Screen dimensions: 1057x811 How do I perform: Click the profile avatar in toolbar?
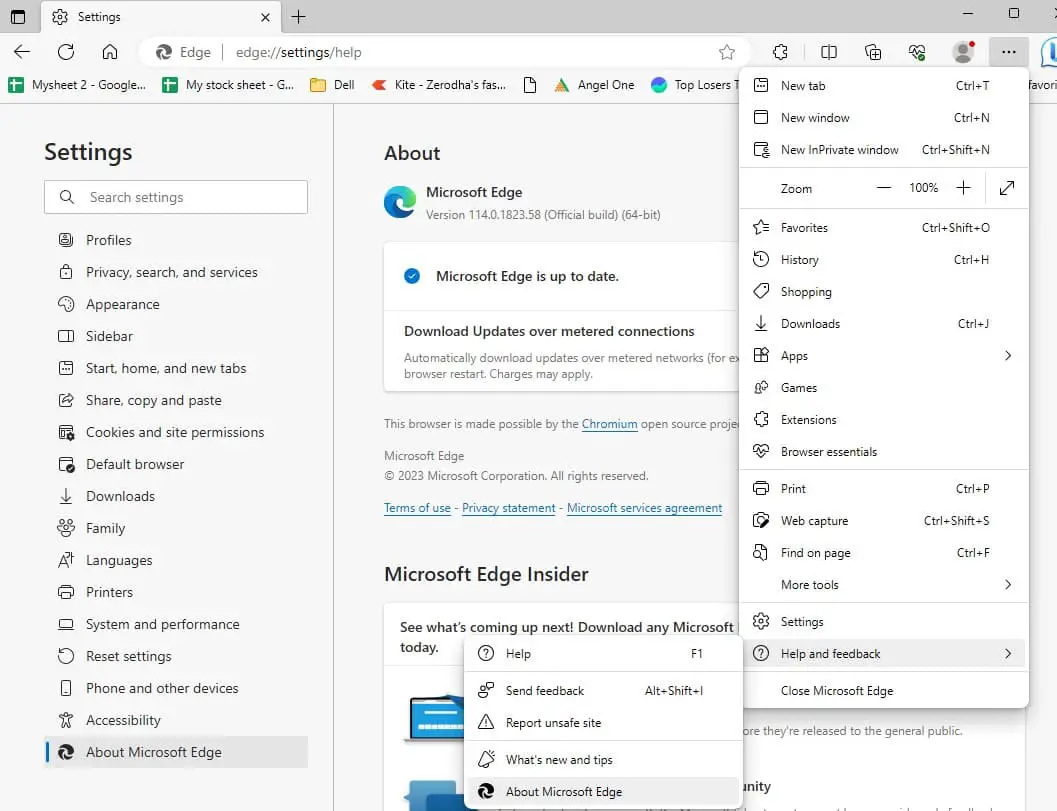(961, 51)
